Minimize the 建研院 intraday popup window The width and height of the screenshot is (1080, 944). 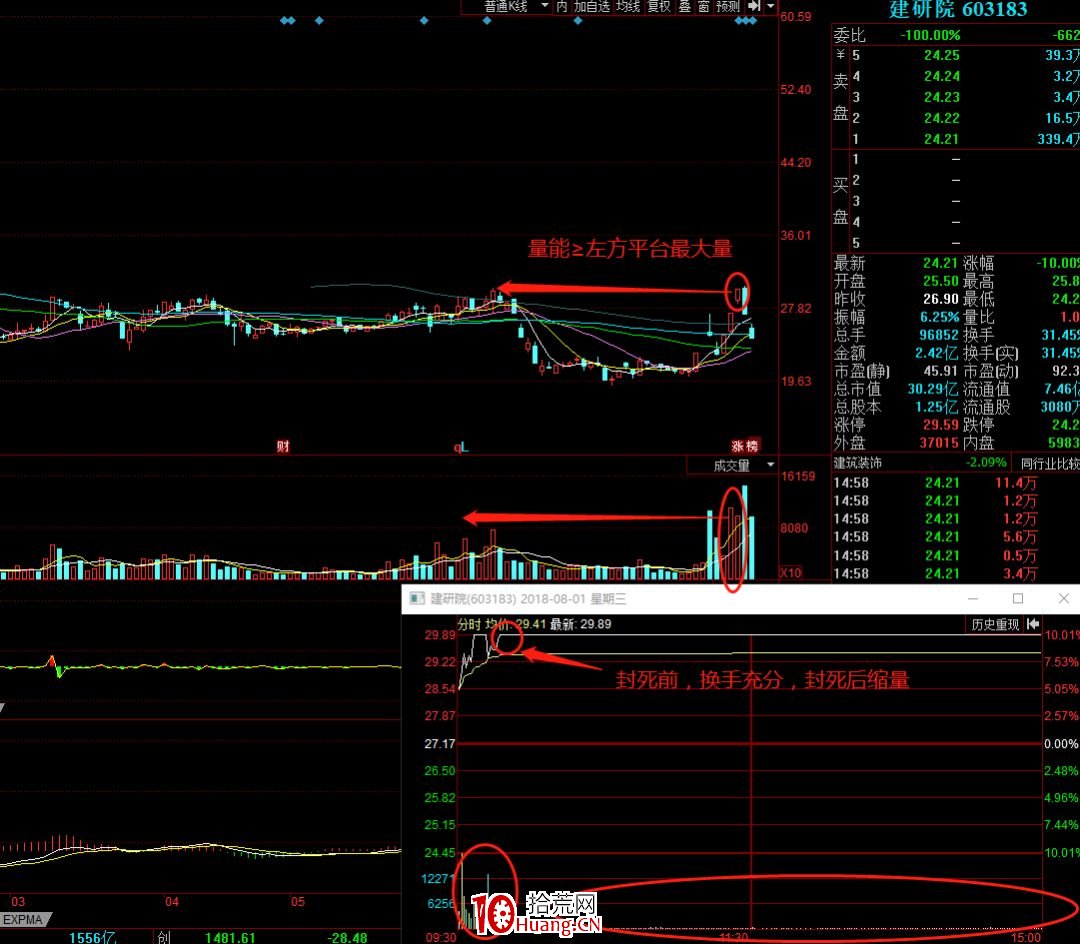coord(973,598)
